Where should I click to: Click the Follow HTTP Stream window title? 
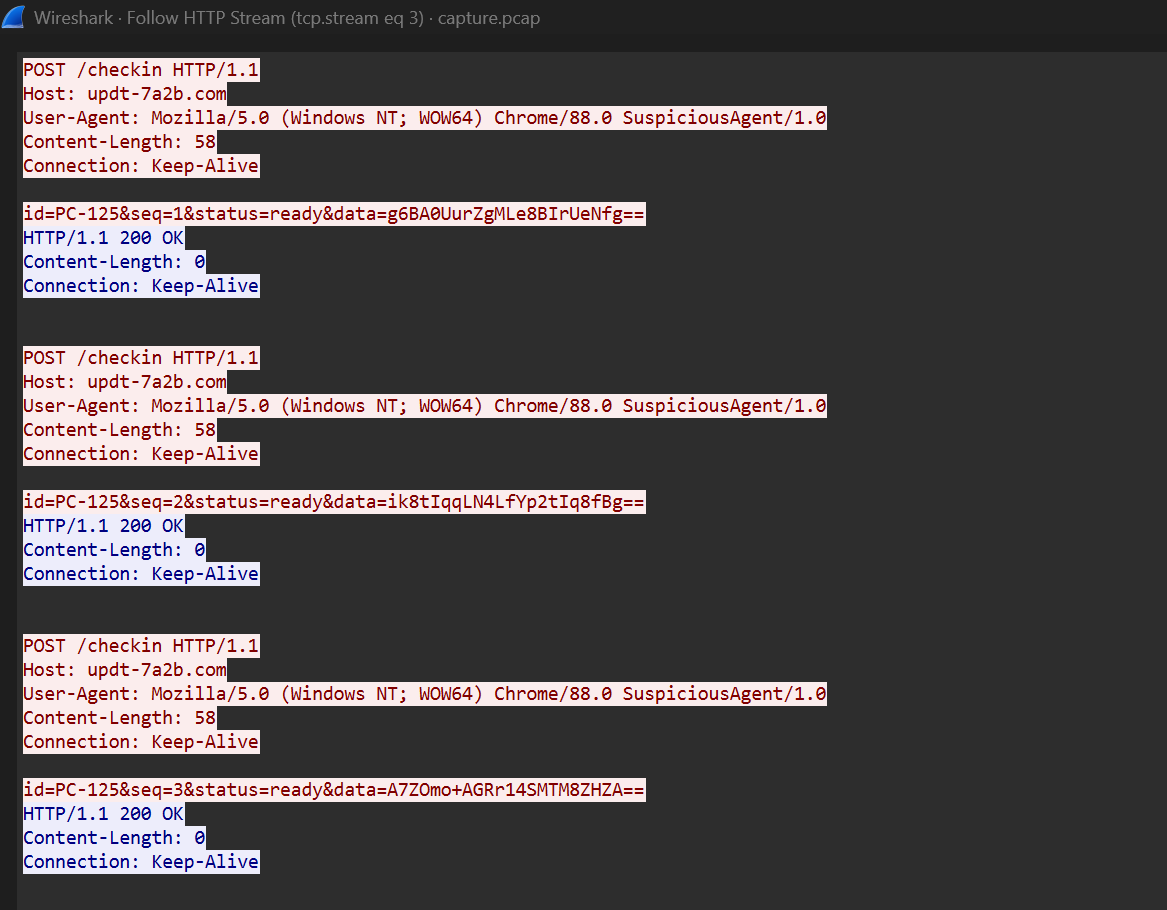287,18
